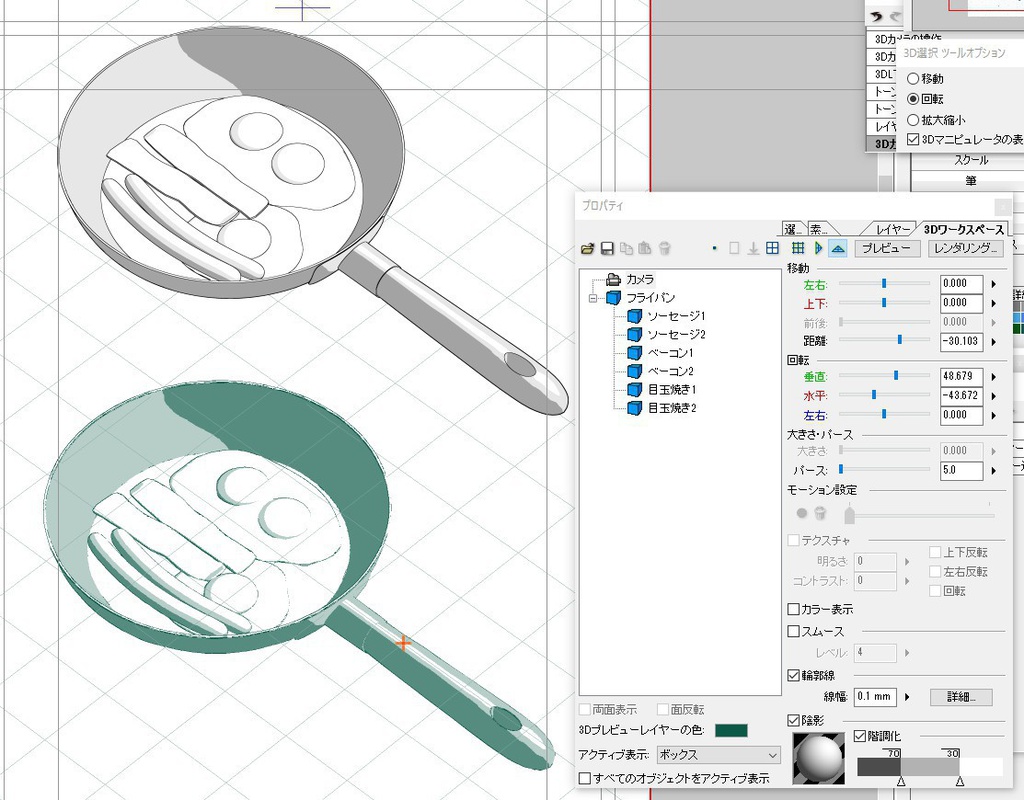Screen dimensions: 1024x800
Task: Open the アクティブ表示 ボックス dropdown
Action: point(718,755)
